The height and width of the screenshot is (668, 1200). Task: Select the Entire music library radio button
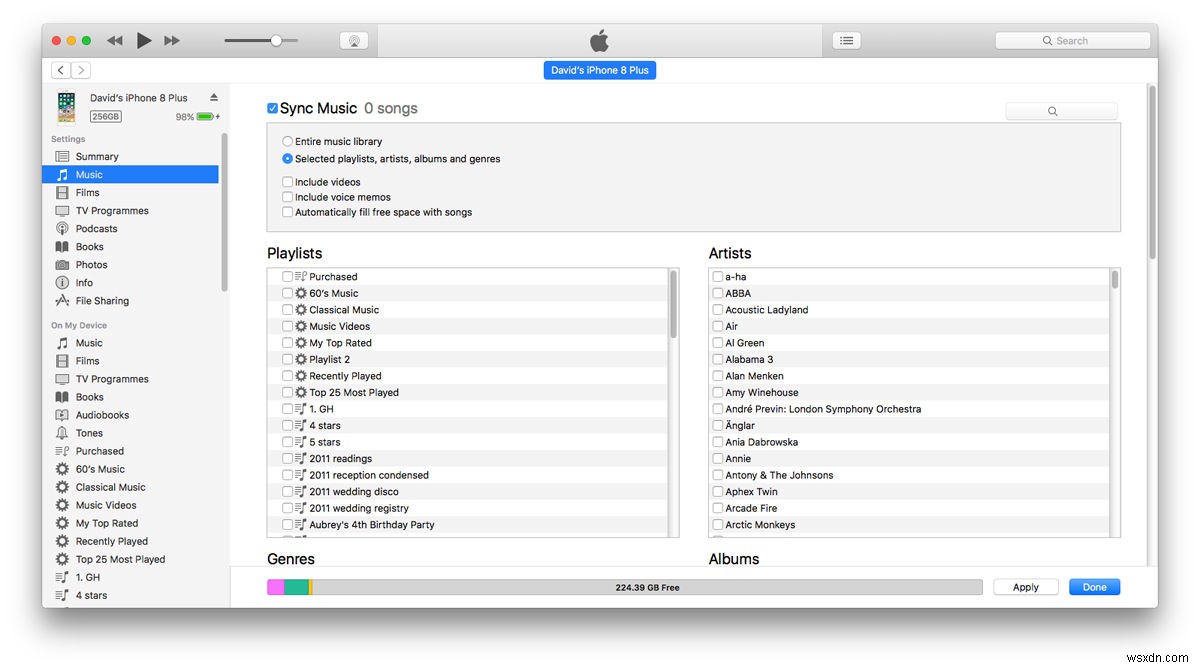[x=286, y=141]
